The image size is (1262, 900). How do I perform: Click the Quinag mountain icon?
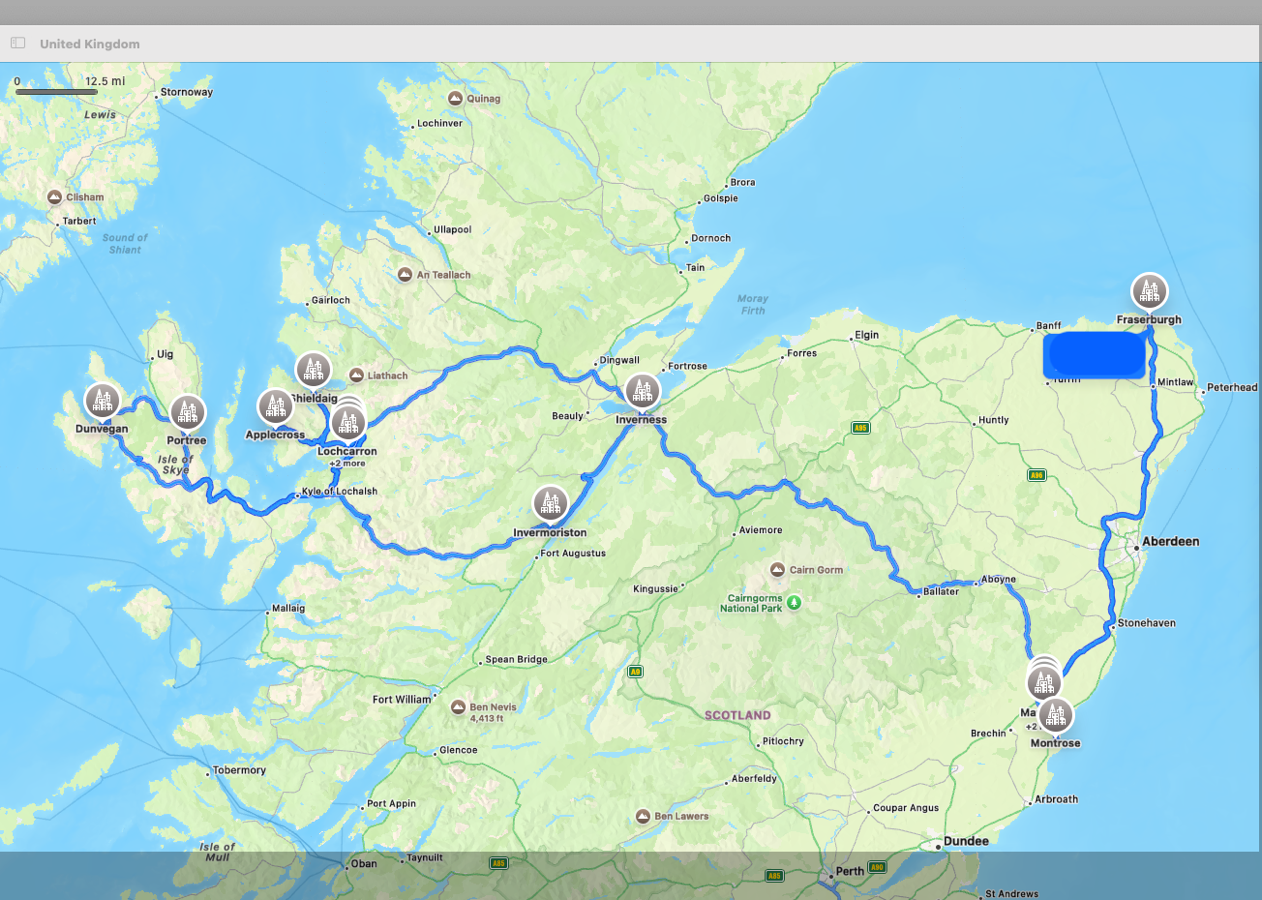tap(456, 98)
